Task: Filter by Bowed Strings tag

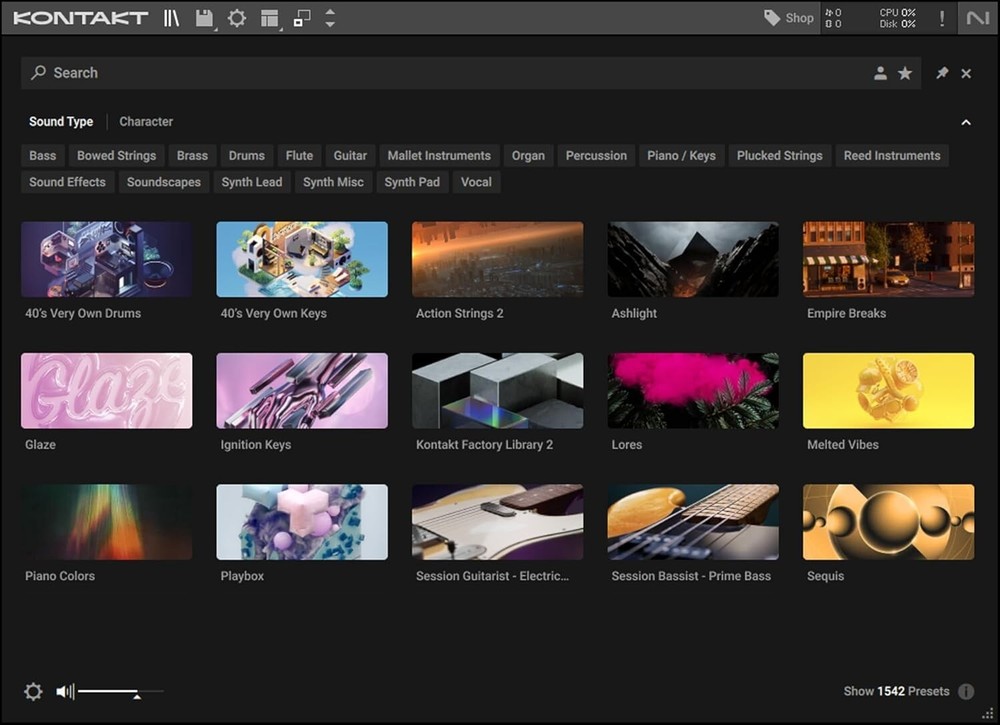Action: 116,156
